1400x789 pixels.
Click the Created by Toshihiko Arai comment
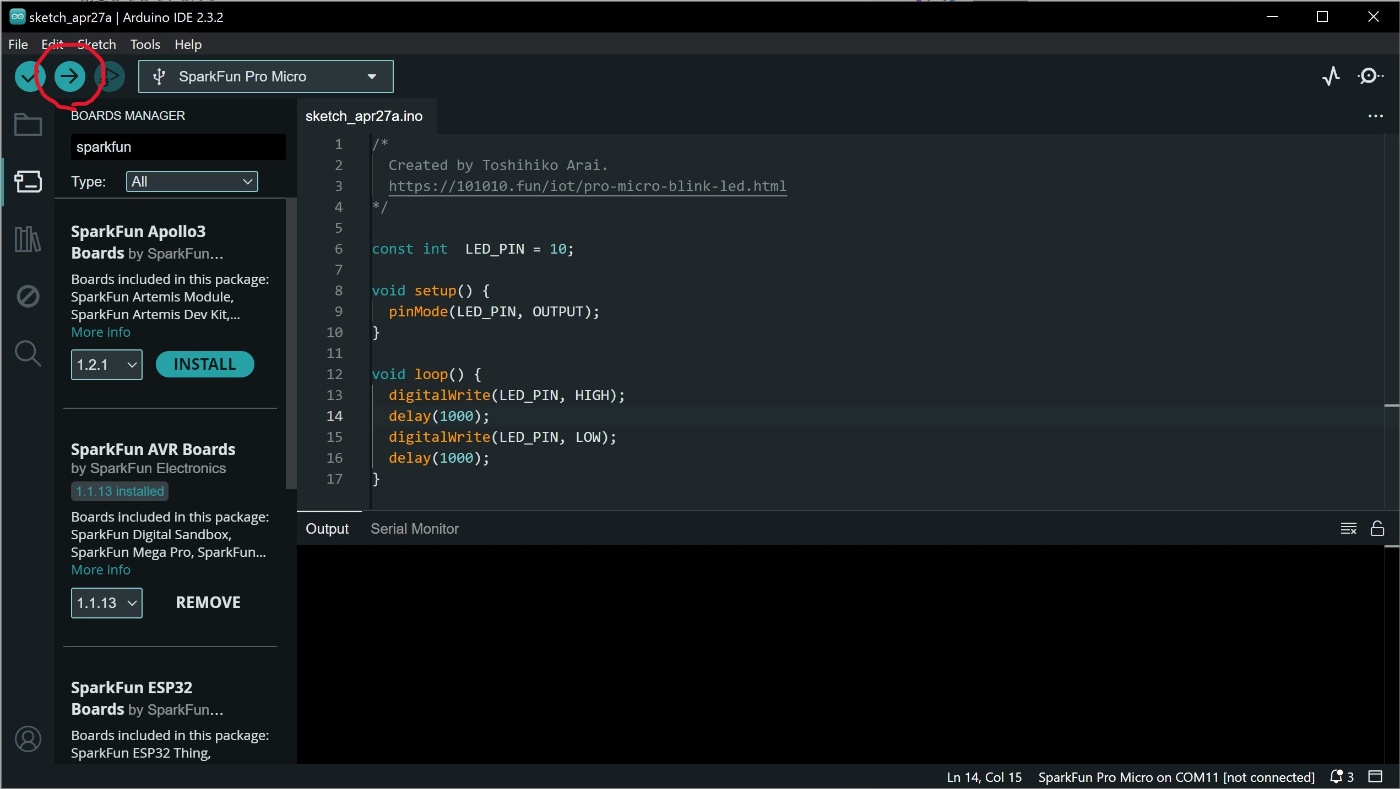498,165
